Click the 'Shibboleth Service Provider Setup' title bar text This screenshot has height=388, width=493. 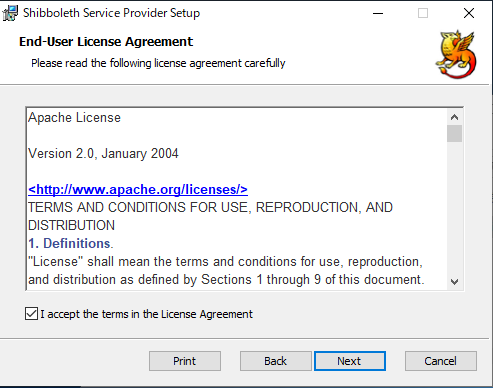(x=111, y=13)
